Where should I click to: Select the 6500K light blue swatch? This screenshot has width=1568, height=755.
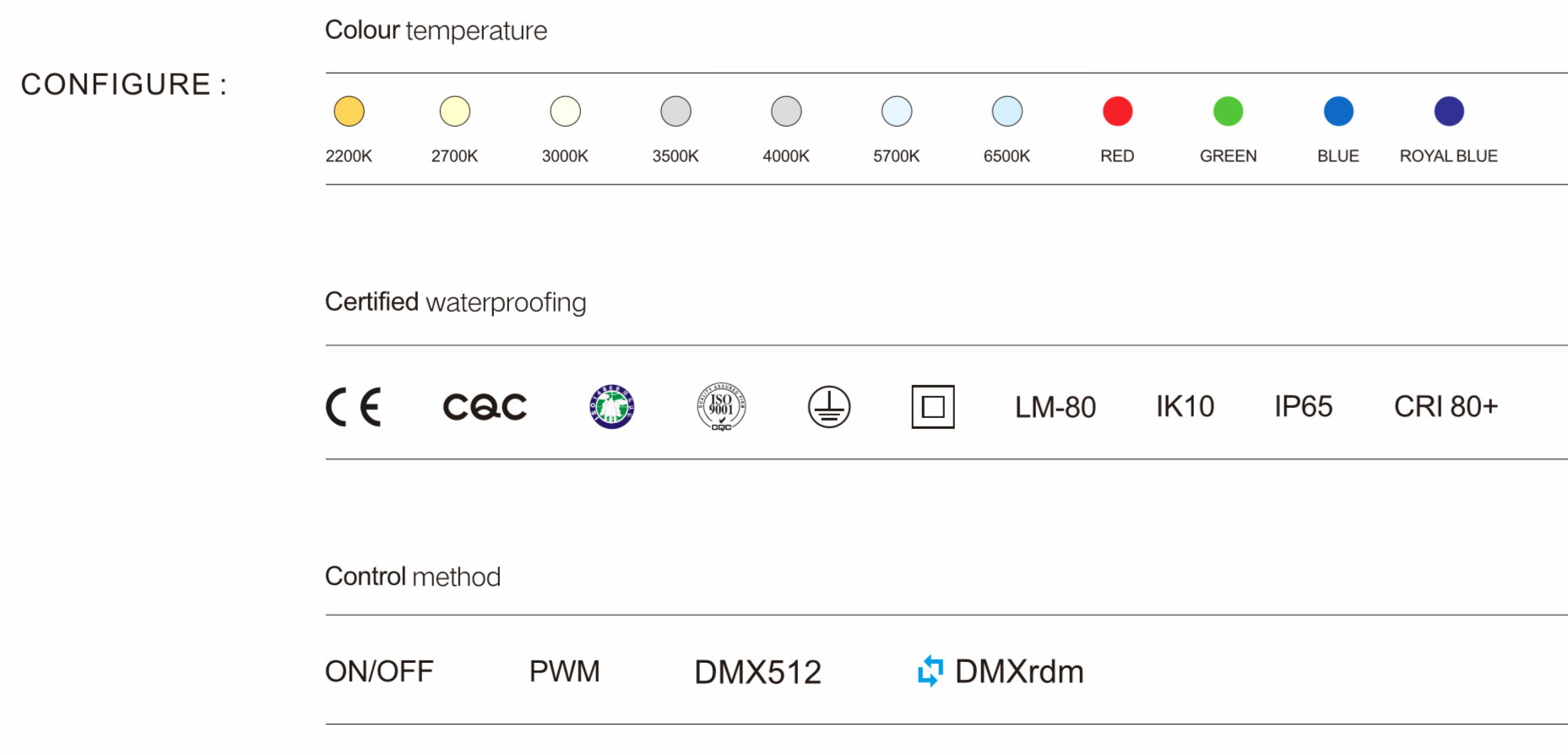[1007, 111]
